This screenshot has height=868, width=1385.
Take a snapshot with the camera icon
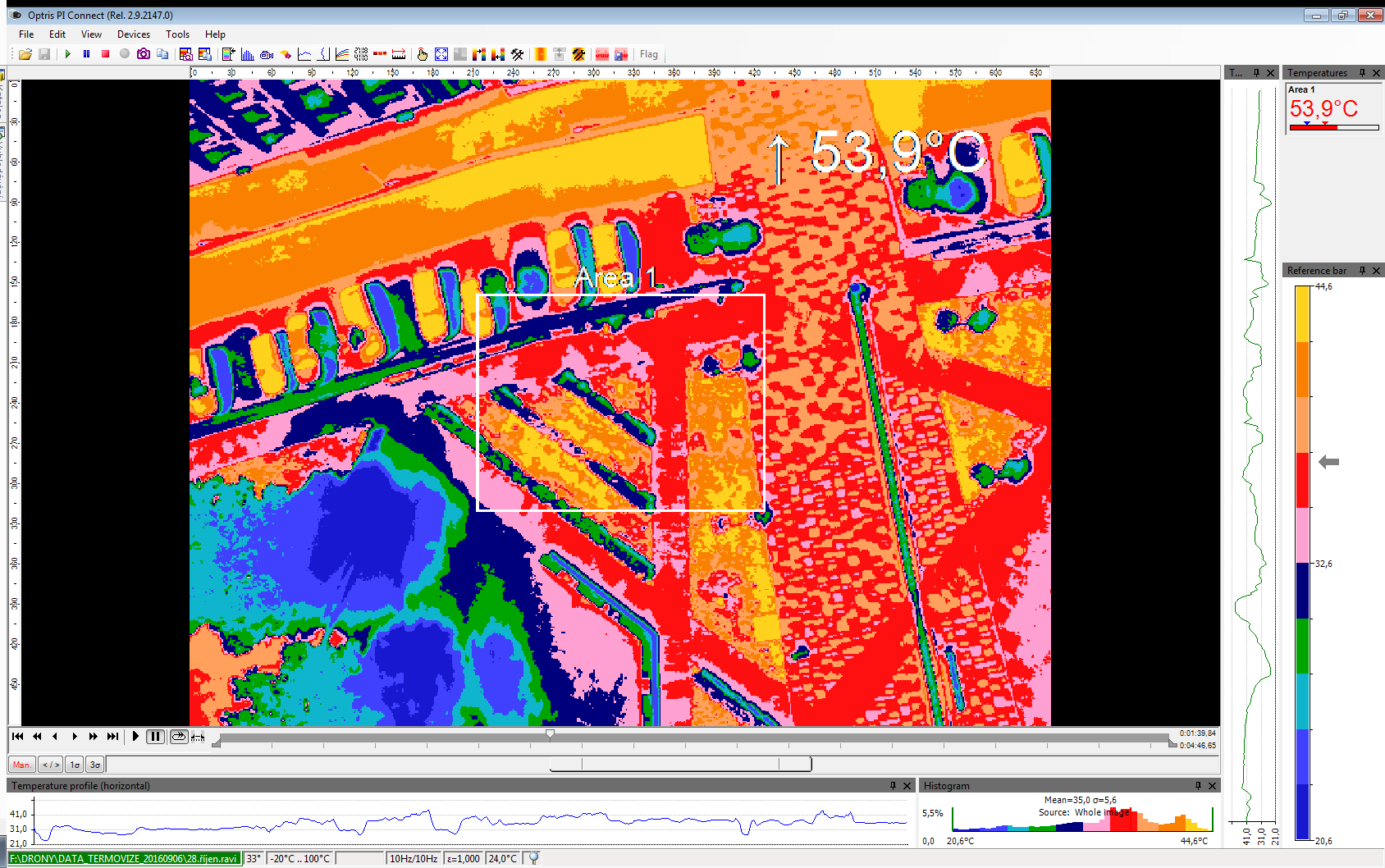tap(144, 54)
